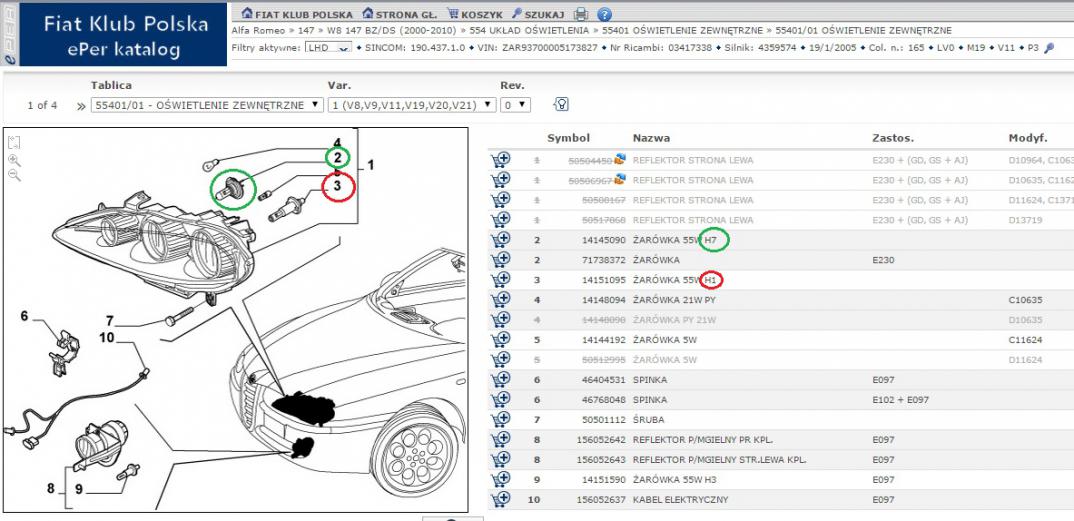Click part number 8 in diagram
This screenshot has height=521, width=1074.
pyautogui.click(x=51, y=488)
